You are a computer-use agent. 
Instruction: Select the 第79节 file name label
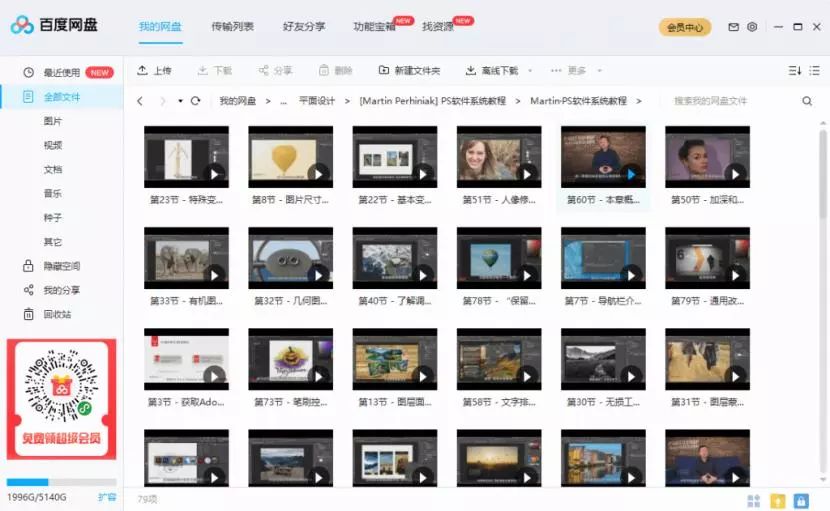(708, 301)
